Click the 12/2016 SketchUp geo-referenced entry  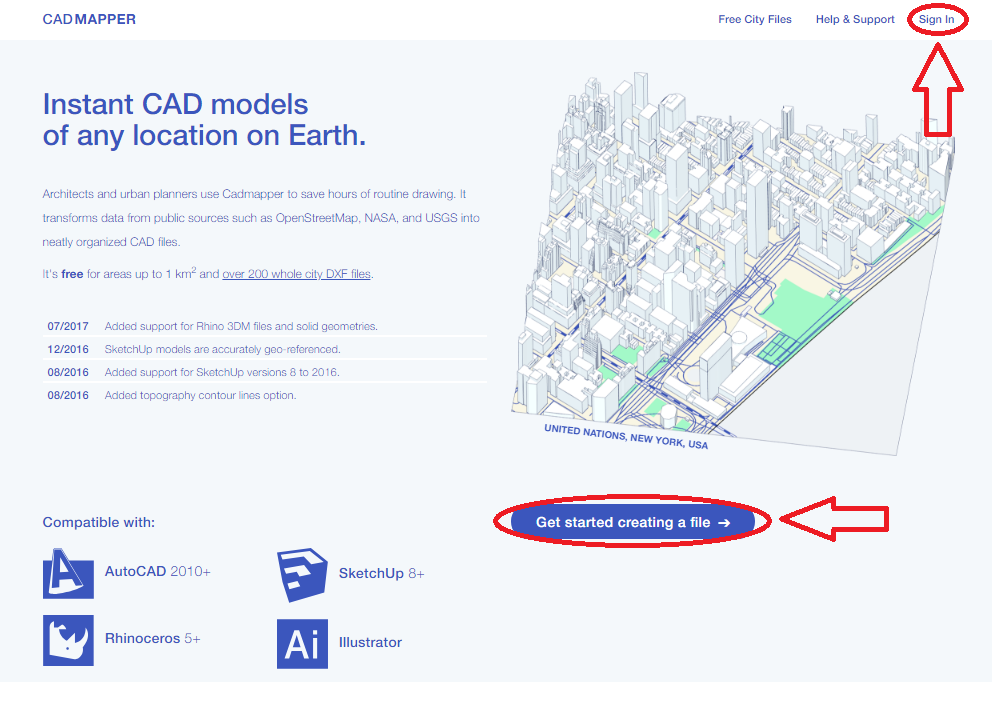pos(266,349)
